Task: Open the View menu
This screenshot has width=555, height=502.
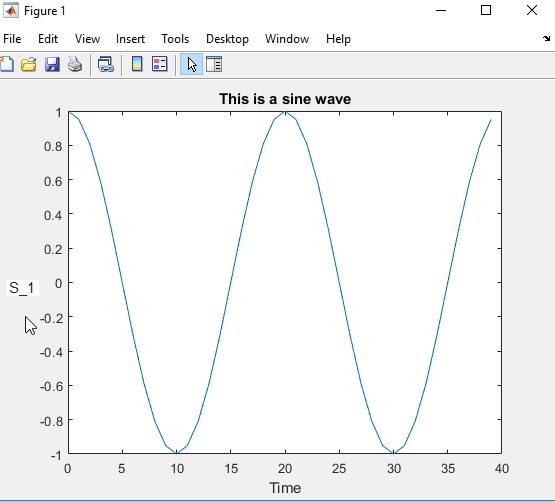Action: 87,39
